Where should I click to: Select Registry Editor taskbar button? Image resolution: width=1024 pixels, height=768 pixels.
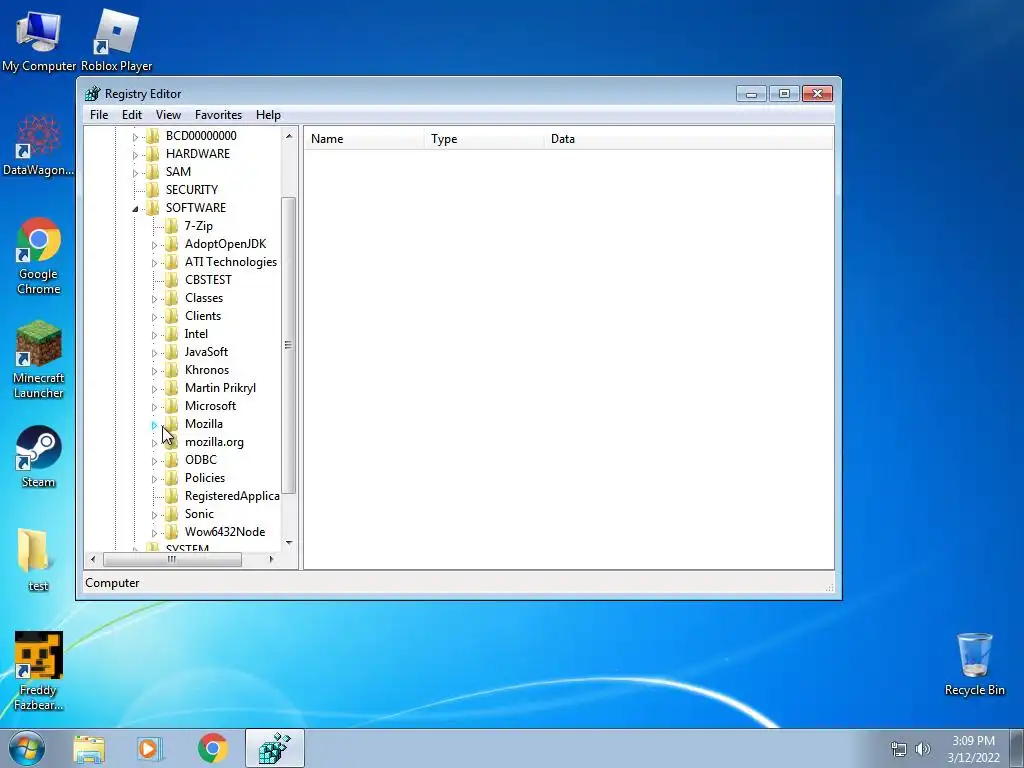pyautogui.click(x=274, y=748)
